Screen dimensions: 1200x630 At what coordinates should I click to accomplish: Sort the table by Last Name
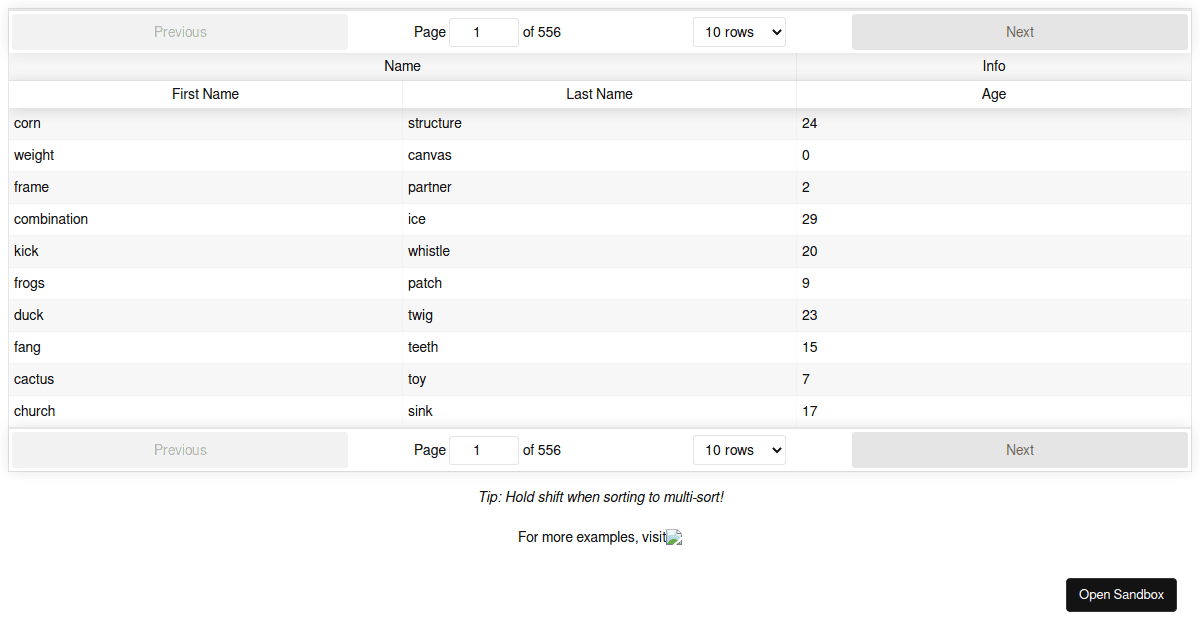tap(599, 94)
